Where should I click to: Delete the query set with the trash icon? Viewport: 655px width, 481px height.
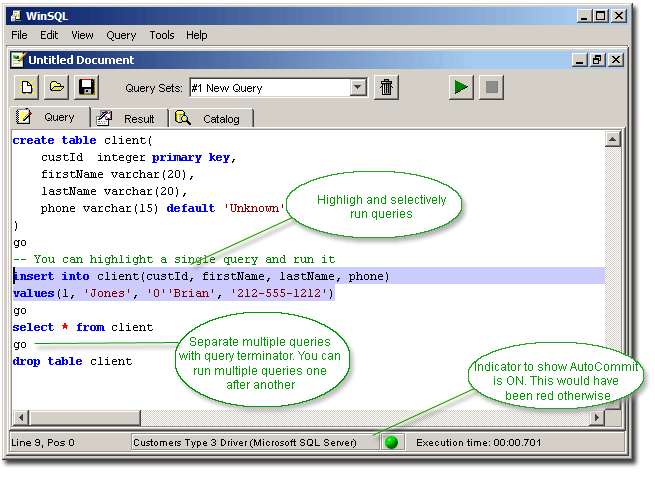386,87
